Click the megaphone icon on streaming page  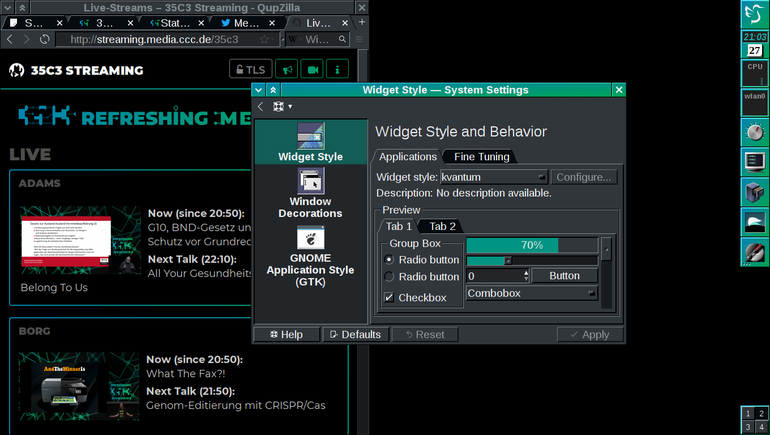click(x=287, y=69)
